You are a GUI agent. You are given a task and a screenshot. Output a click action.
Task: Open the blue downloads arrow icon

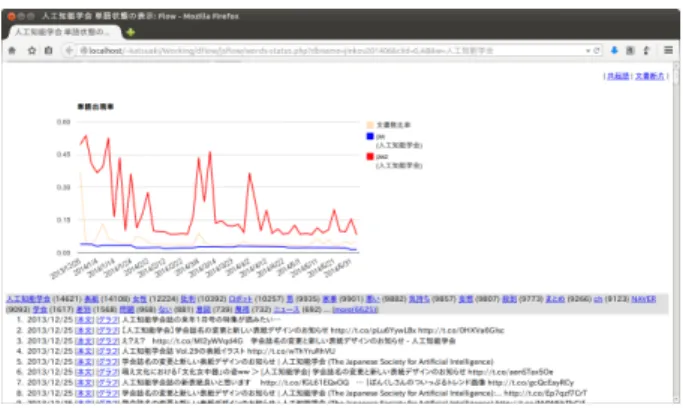(614, 51)
